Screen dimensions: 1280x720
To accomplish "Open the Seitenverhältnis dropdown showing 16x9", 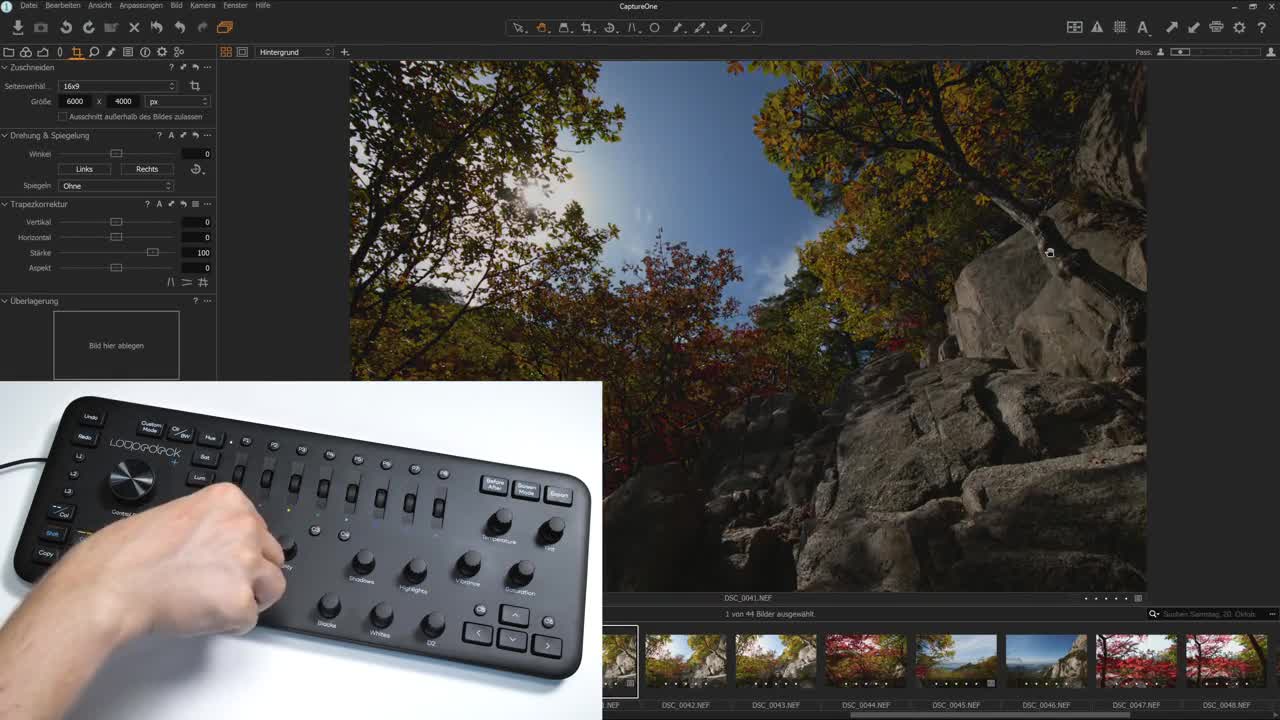I will [x=117, y=85].
